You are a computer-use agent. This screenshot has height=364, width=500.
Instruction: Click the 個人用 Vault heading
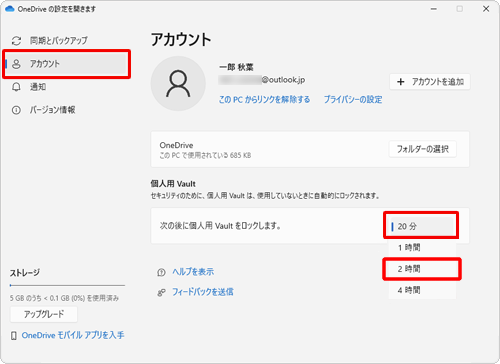coord(173,184)
